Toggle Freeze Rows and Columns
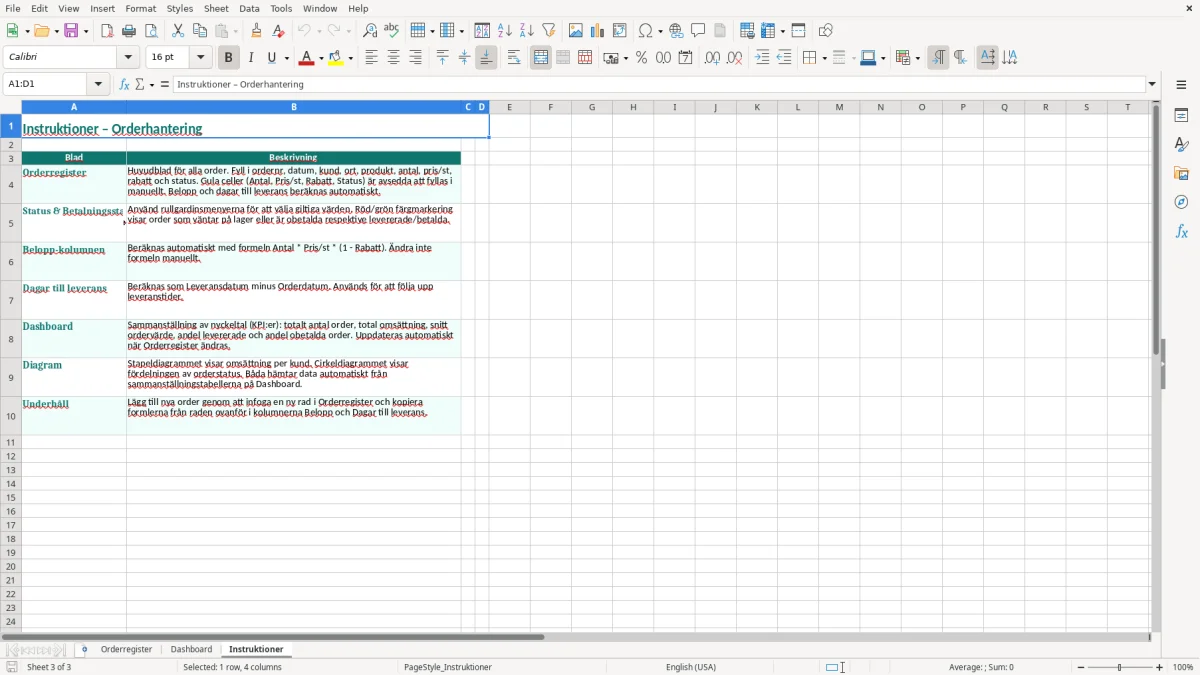This screenshot has width=1200, height=675. [768, 31]
